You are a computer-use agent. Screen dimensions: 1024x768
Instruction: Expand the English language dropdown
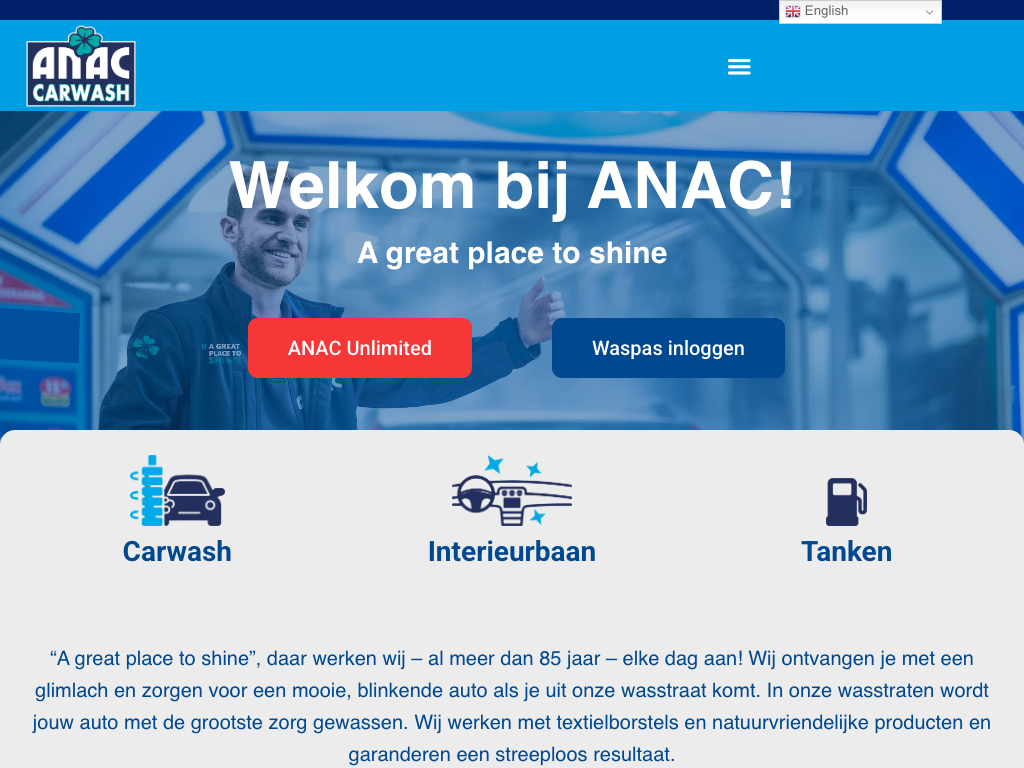click(860, 11)
